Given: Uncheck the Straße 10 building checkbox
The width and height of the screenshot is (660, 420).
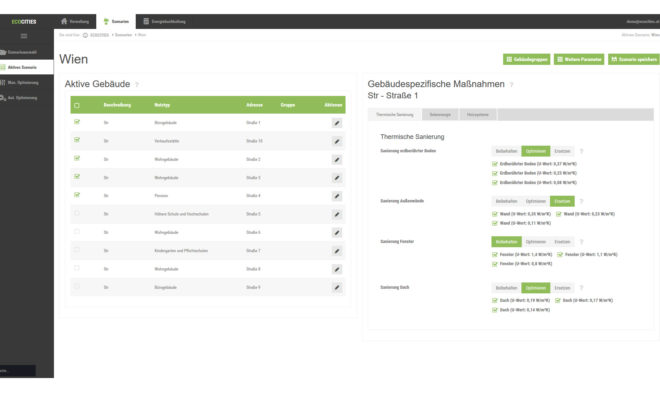Looking at the screenshot, I should [x=77, y=140].
